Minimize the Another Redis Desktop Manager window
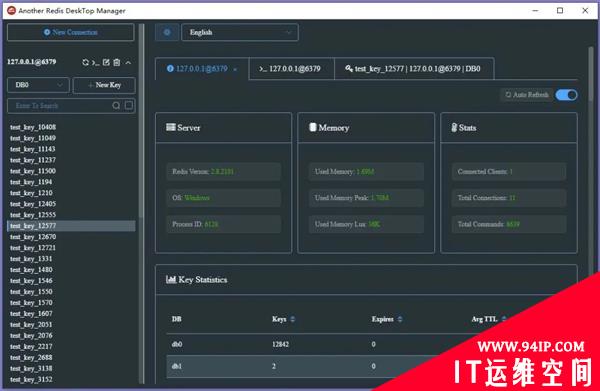This screenshot has height=391, width=600. click(535, 10)
